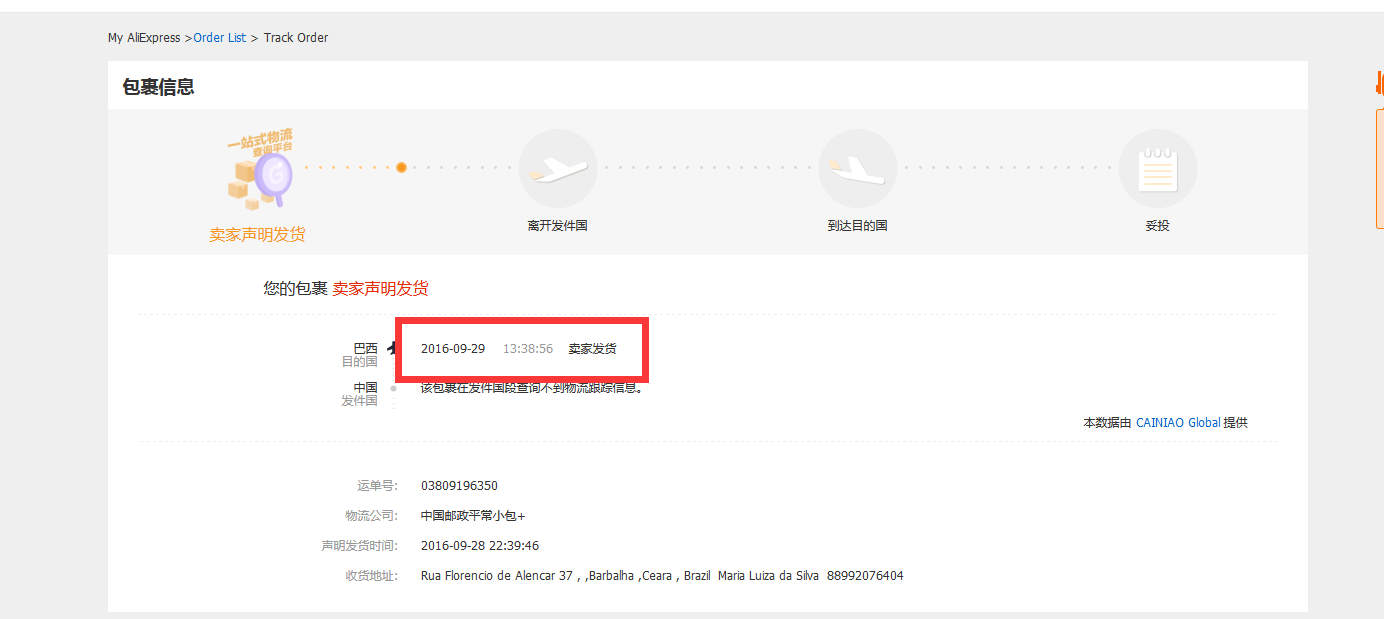
Task: Click the 离开发件国 step label
Action: (557, 226)
